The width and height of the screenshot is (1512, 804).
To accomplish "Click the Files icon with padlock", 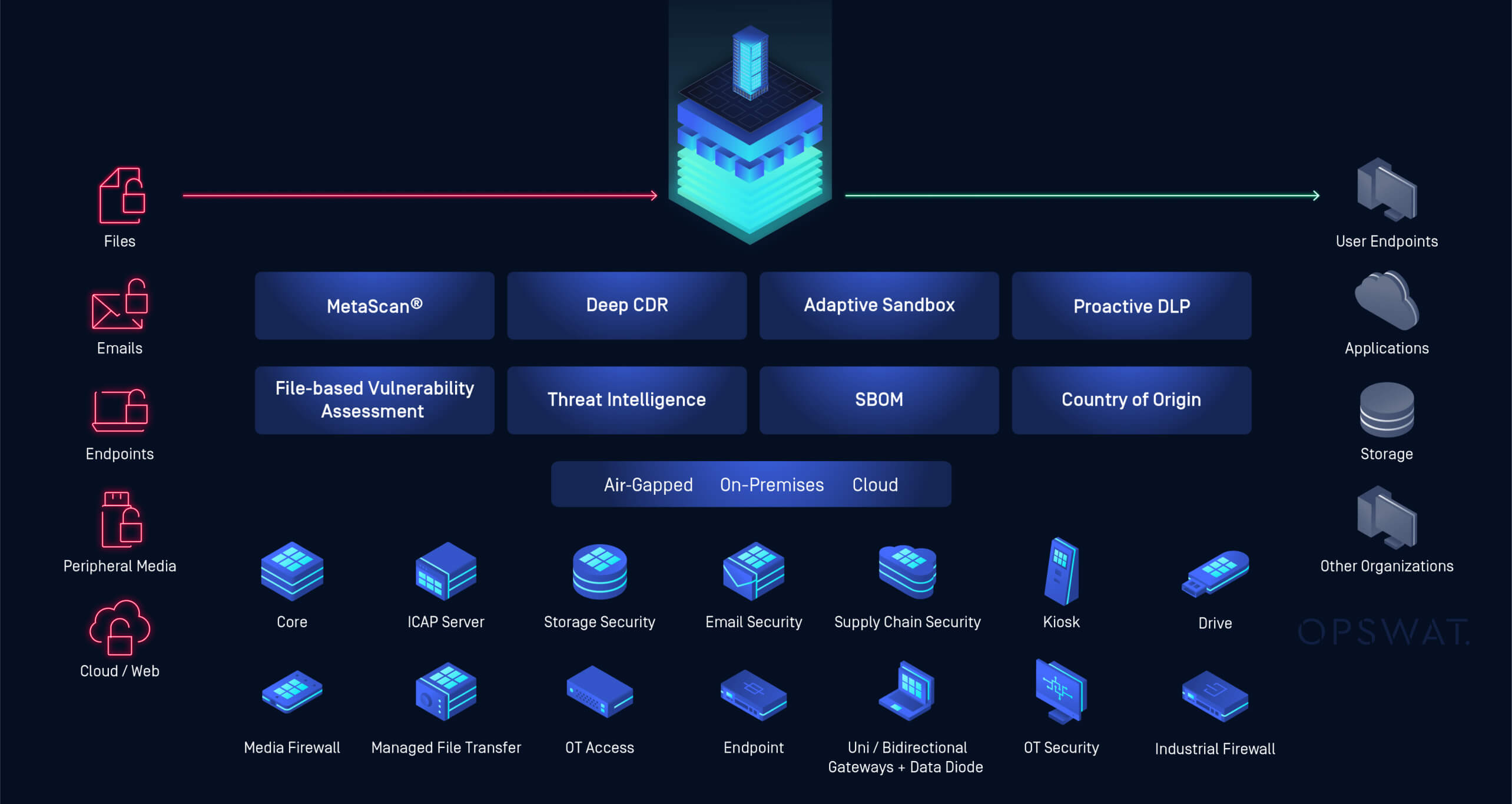I will pyautogui.click(x=122, y=196).
